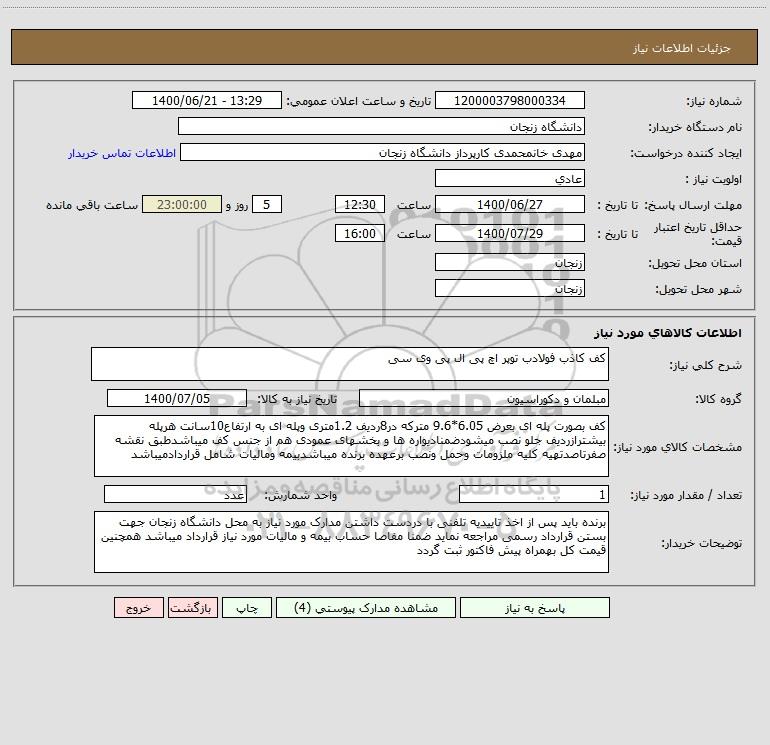770x745 pixels.
Task: Click the deadline time field 12:30
Action: point(359,204)
